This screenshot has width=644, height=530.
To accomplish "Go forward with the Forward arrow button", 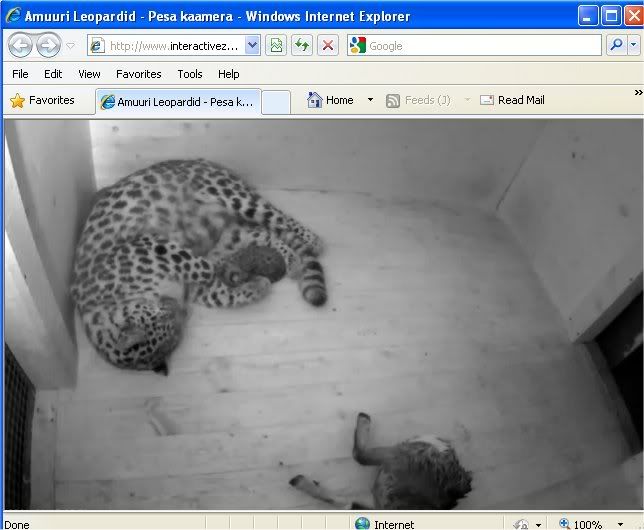I will tap(48, 45).
